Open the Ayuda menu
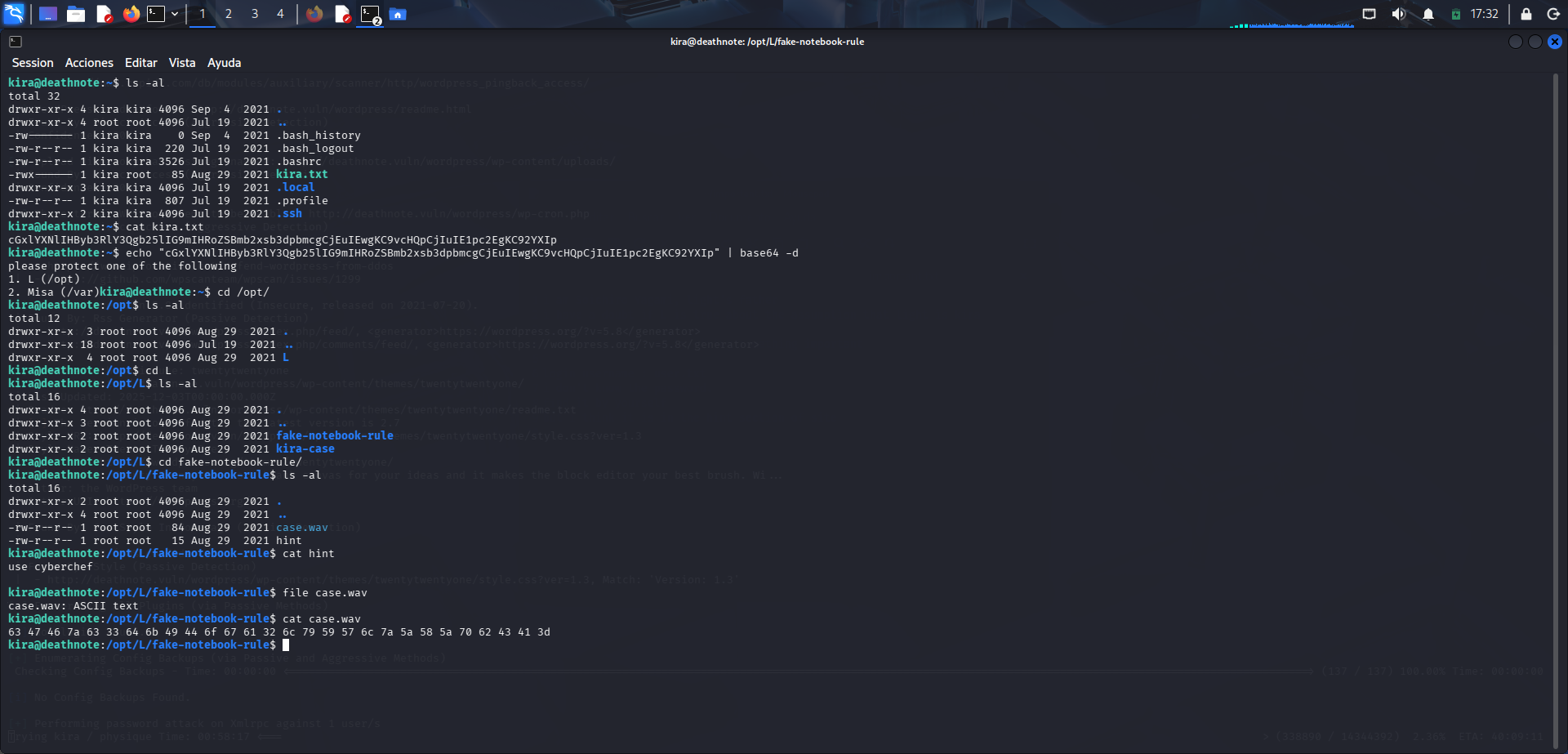 pyautogui.click(x=224, y=63)
